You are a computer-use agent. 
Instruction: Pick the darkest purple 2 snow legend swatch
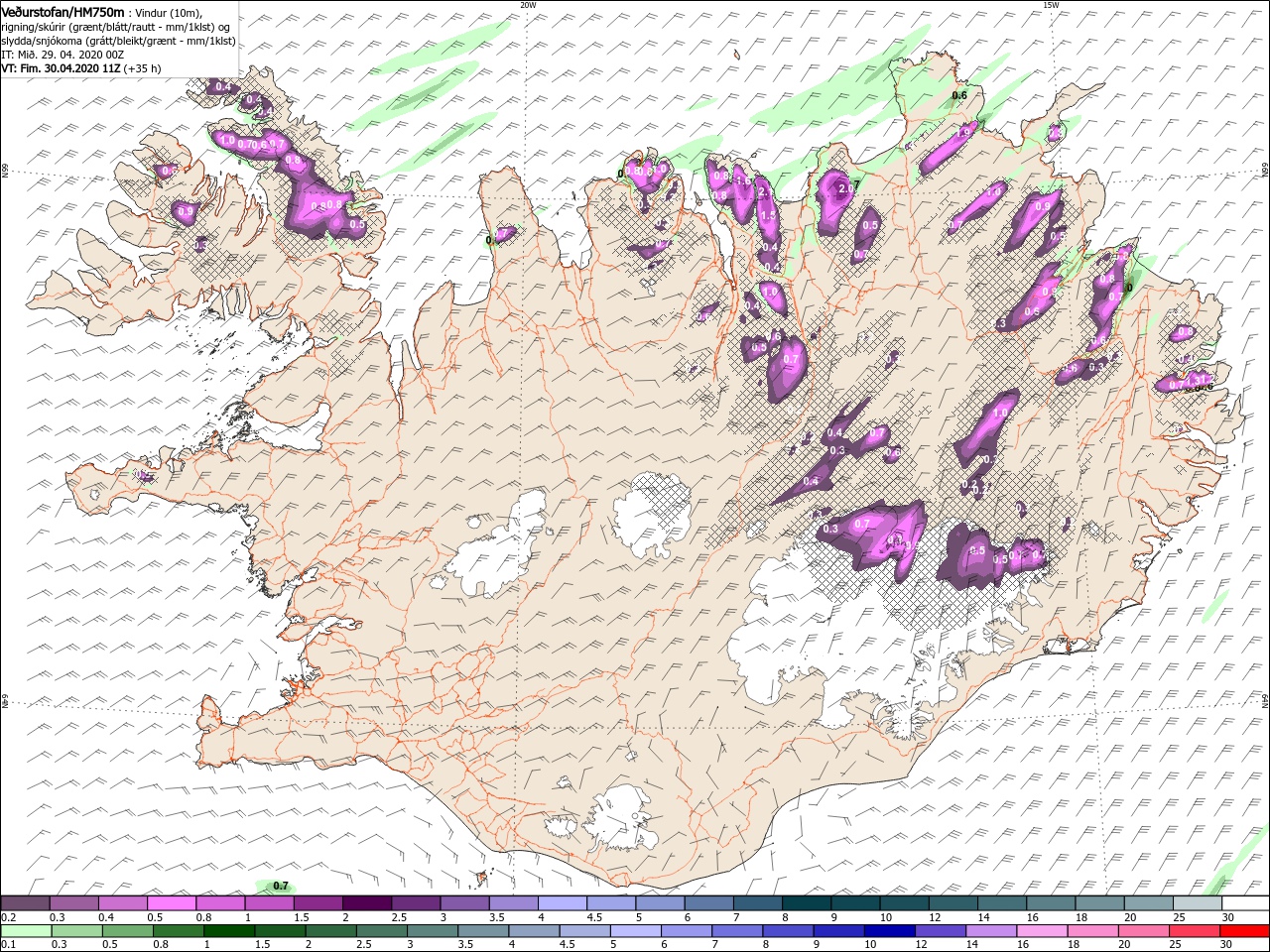click(367, 903)
